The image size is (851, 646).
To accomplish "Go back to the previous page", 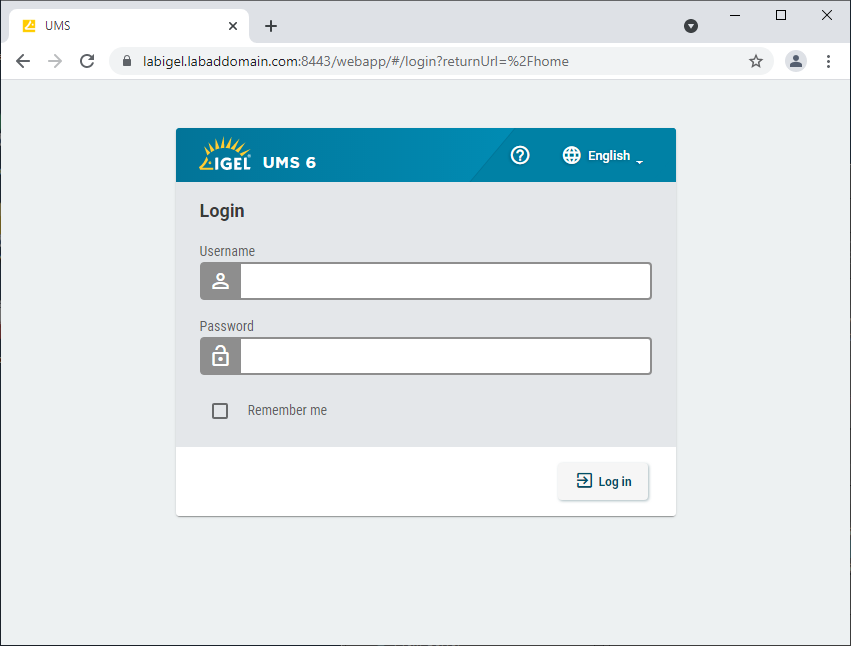I will (x=23, y=61).
